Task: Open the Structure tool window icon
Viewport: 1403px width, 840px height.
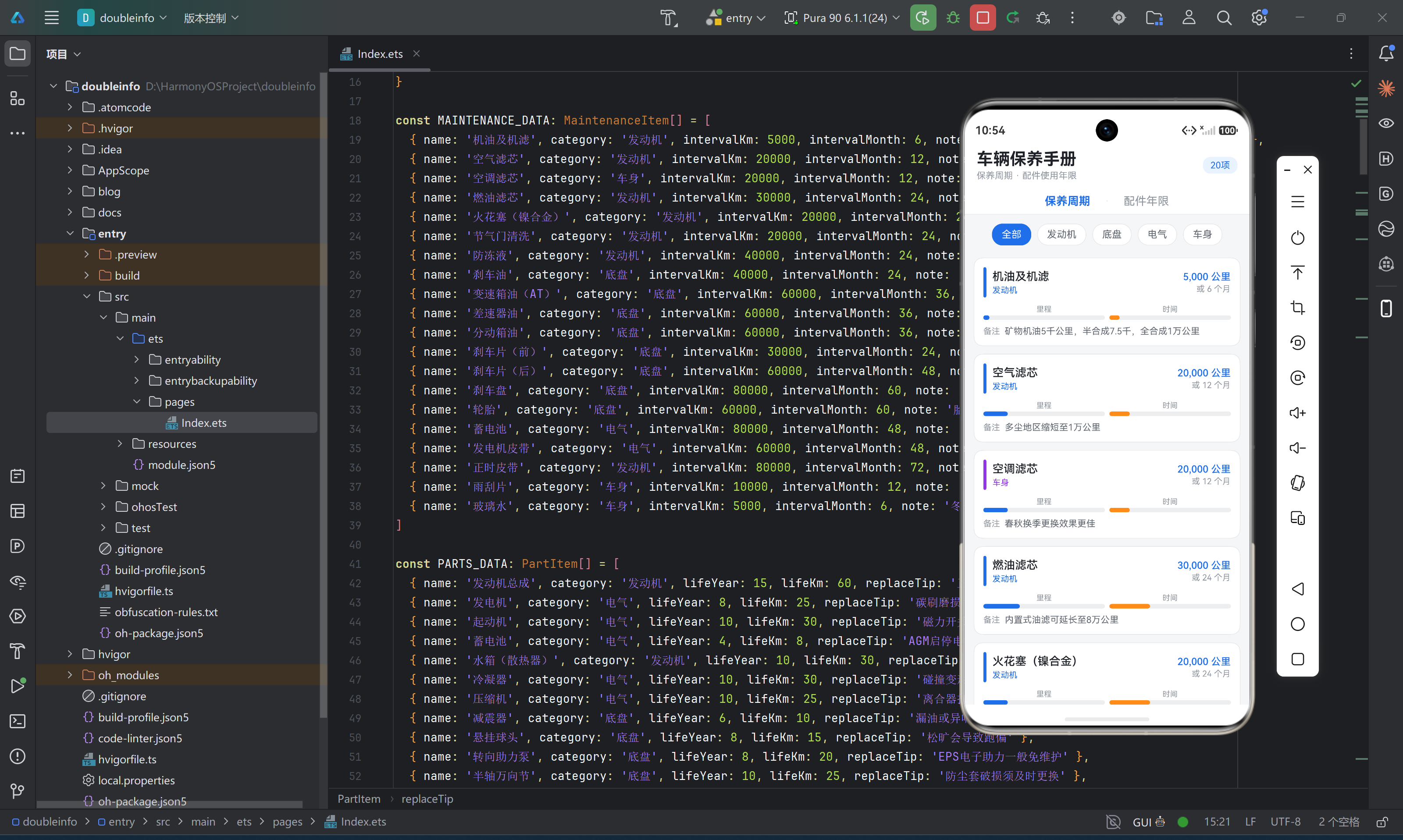Action: (18, 99)
